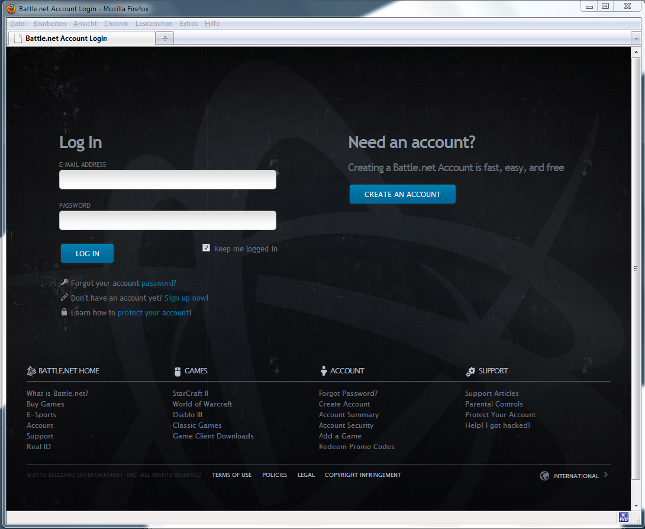The image size is (645, 529).
Task: Open the TERMS OF USE link
Action: [x=232, y=475]
